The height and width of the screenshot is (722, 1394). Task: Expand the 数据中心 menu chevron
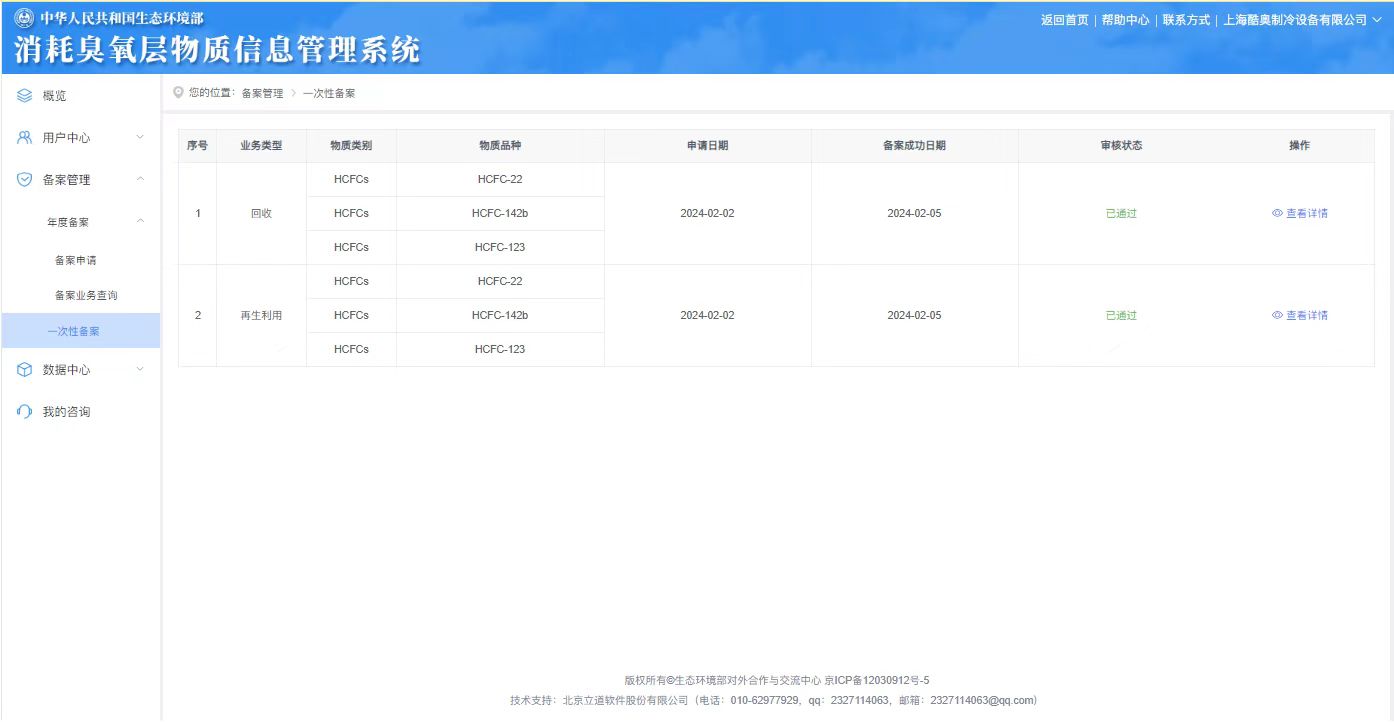(140, 369)
